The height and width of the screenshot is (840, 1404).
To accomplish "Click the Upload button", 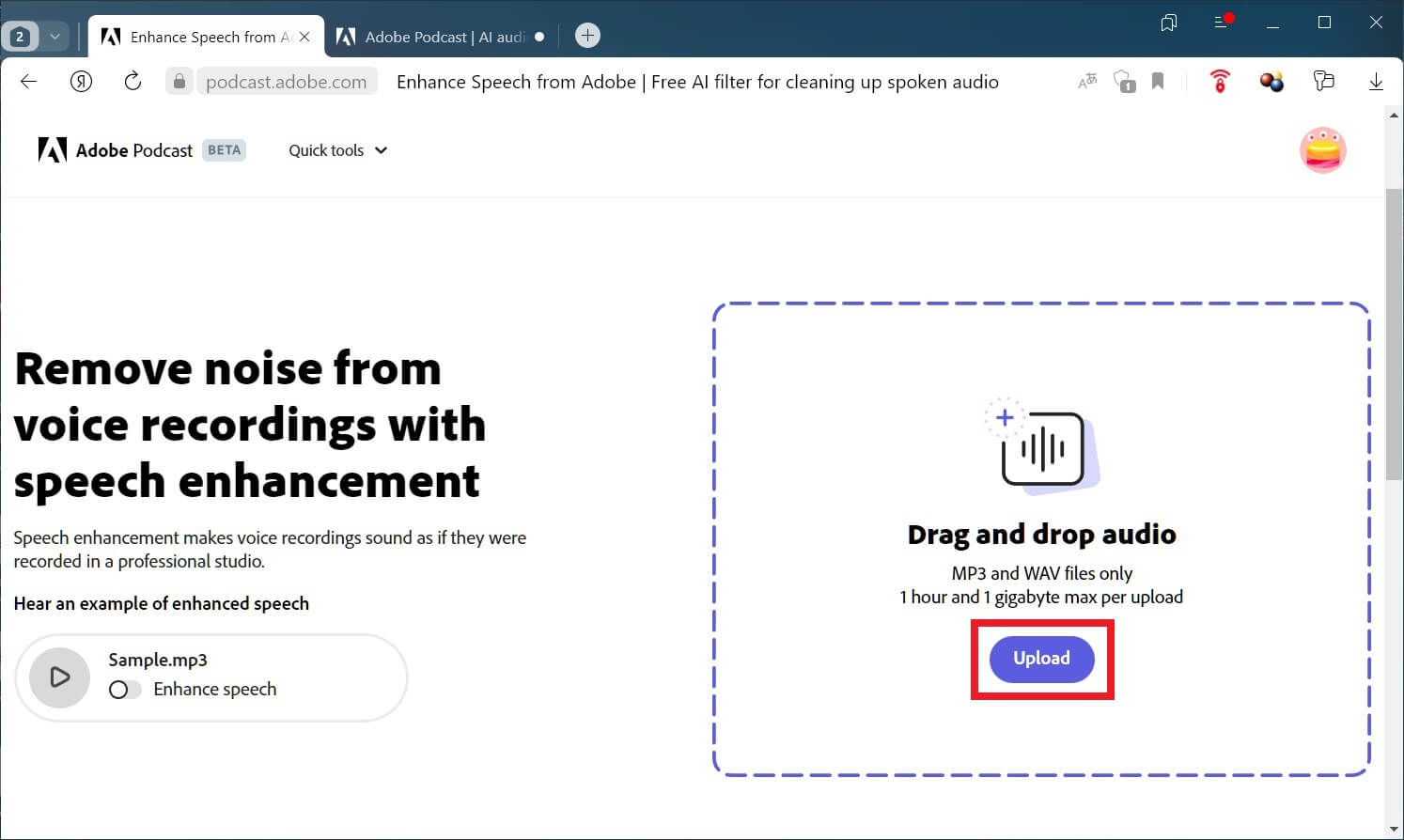I will pos(1041,659).
